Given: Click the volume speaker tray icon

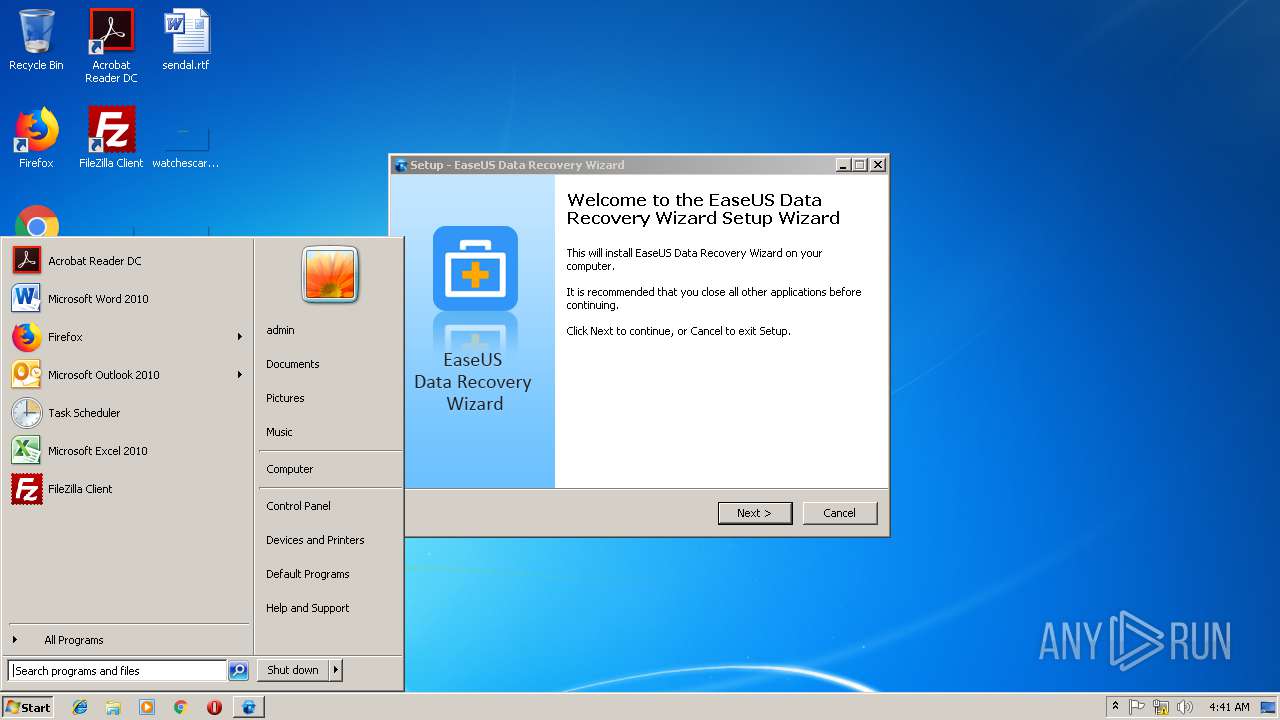Looking at the screenshot, I should [x=1185, y=707].
